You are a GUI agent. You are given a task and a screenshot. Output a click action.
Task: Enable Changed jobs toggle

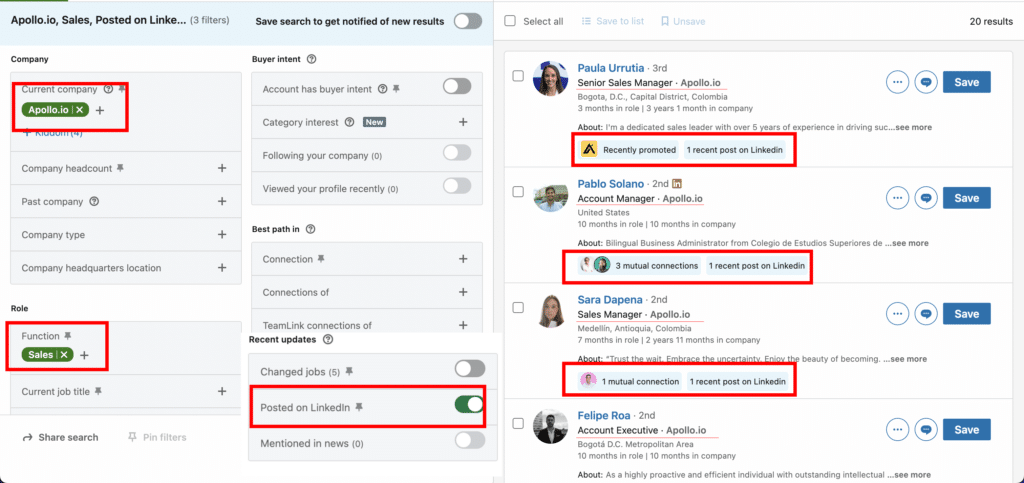point(470,369)
